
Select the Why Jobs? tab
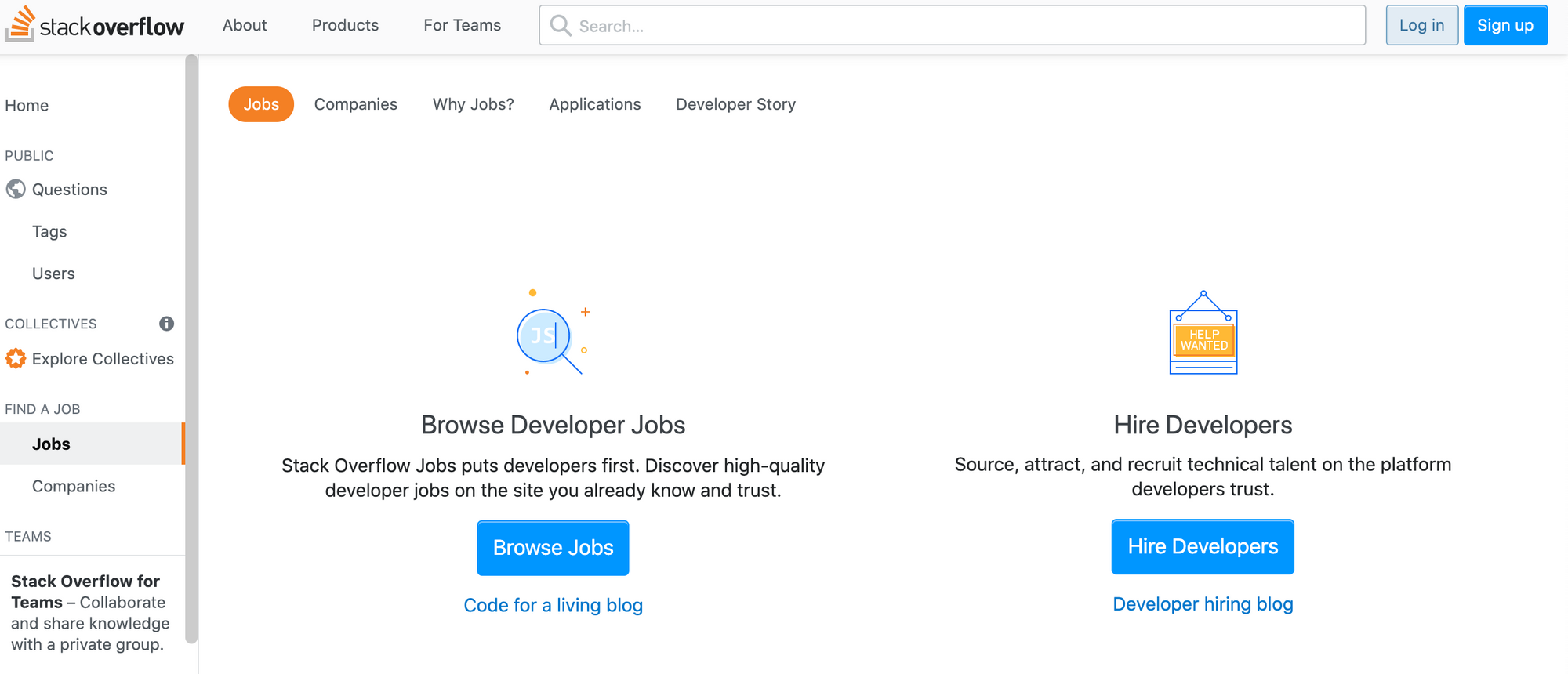[x=473, y=104]
